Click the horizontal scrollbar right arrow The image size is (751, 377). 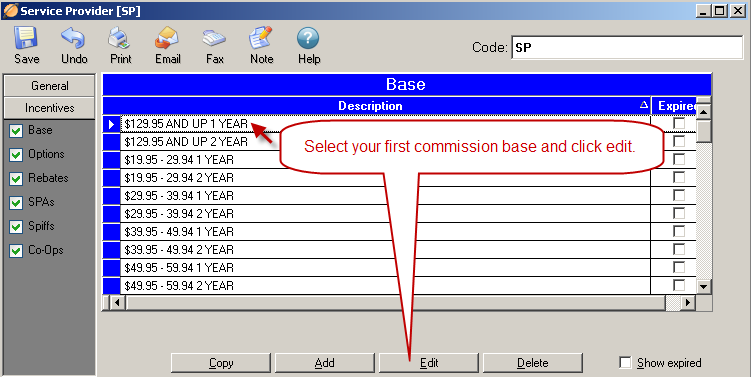[x=688, y=302]
